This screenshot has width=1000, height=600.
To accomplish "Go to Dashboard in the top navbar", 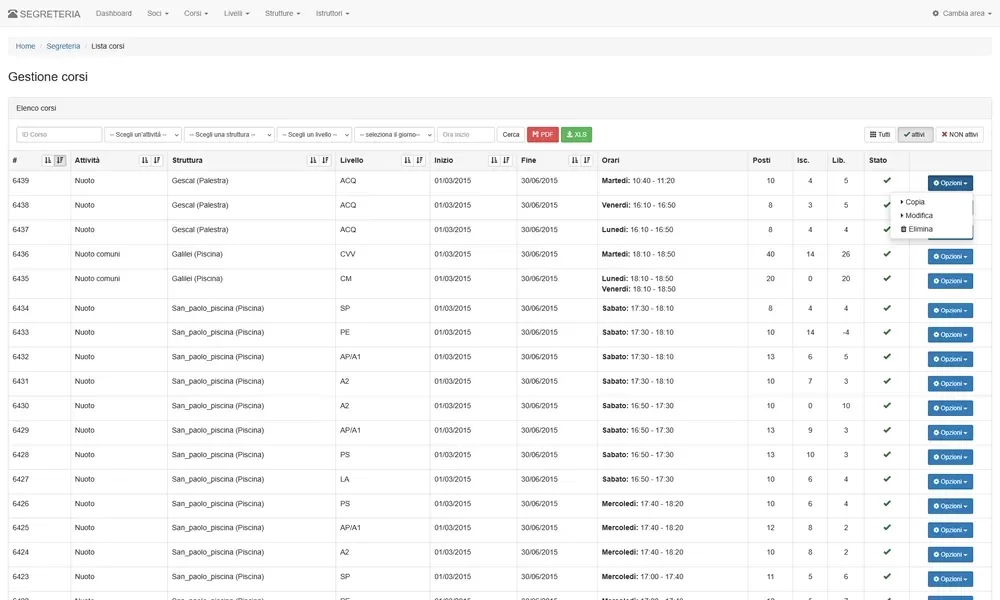I will [114, 13].
